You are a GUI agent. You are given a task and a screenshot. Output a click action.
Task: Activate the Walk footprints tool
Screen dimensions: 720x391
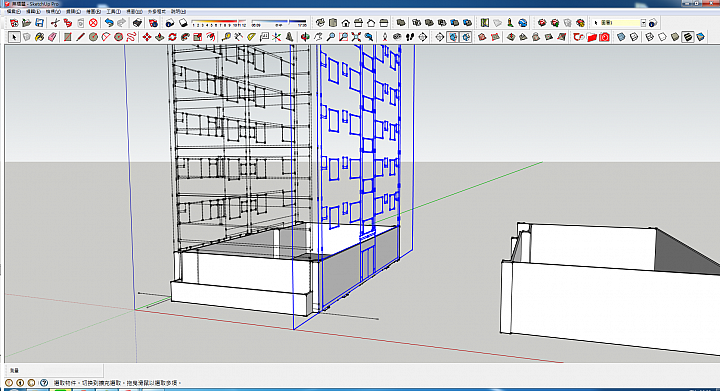coord(410,37)
